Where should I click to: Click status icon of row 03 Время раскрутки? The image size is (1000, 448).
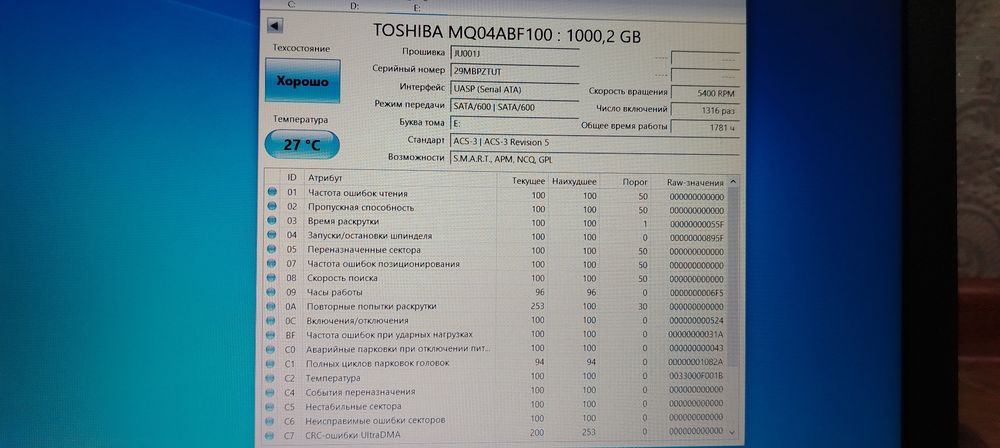272,221
